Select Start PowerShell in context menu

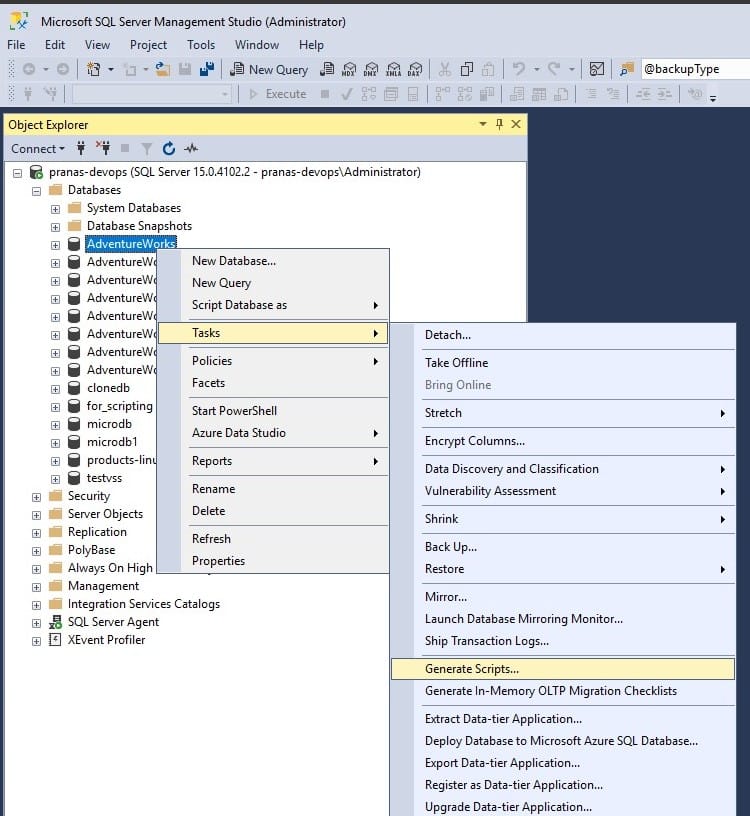[273, 411]
